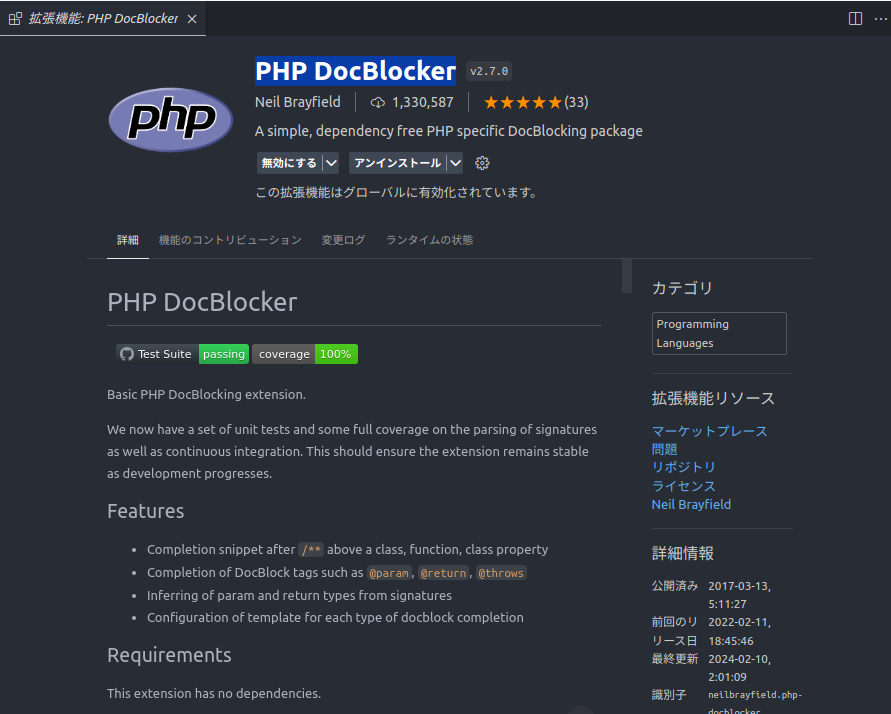The width and height of the screenshot is (891, 714).
Task: Click the カテゴリ section heading
Action: pos(682,288)
